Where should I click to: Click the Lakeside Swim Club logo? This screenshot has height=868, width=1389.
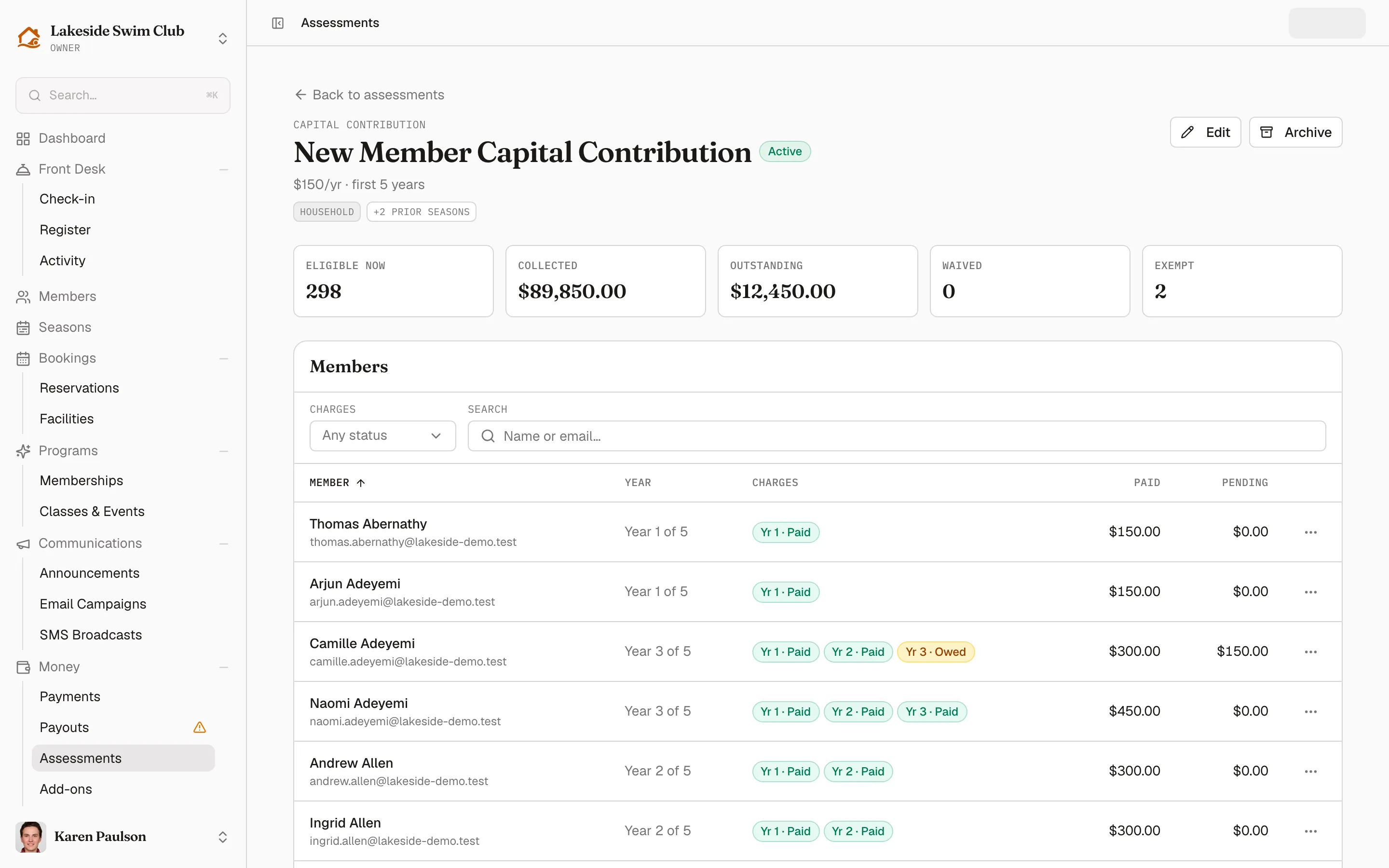coord(29,38)
